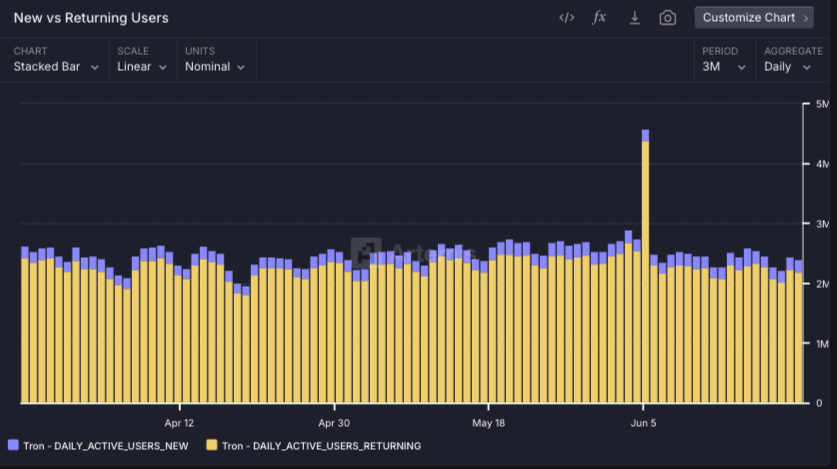Click the fx formula icon
837x469 pixels.
coord(599,18)
